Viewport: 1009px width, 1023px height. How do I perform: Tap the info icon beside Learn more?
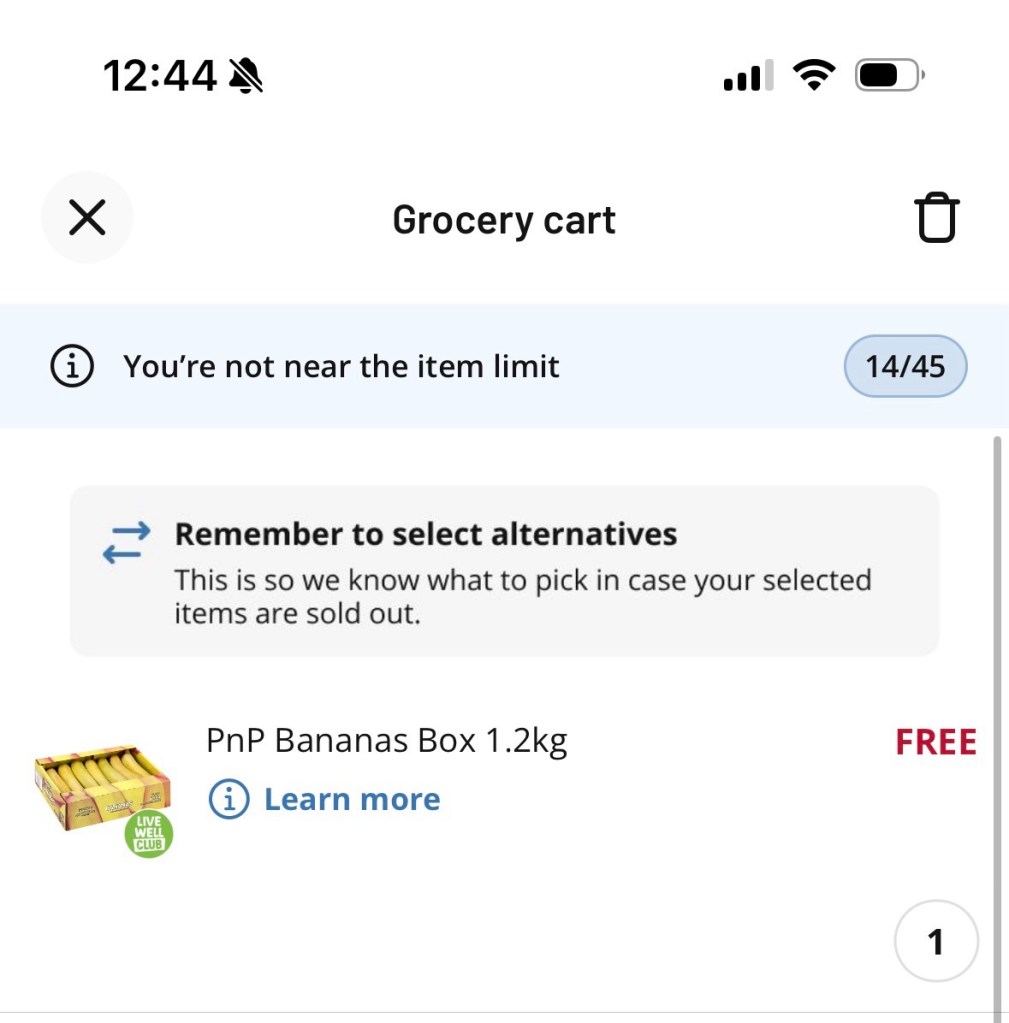[x=228, y=799]
